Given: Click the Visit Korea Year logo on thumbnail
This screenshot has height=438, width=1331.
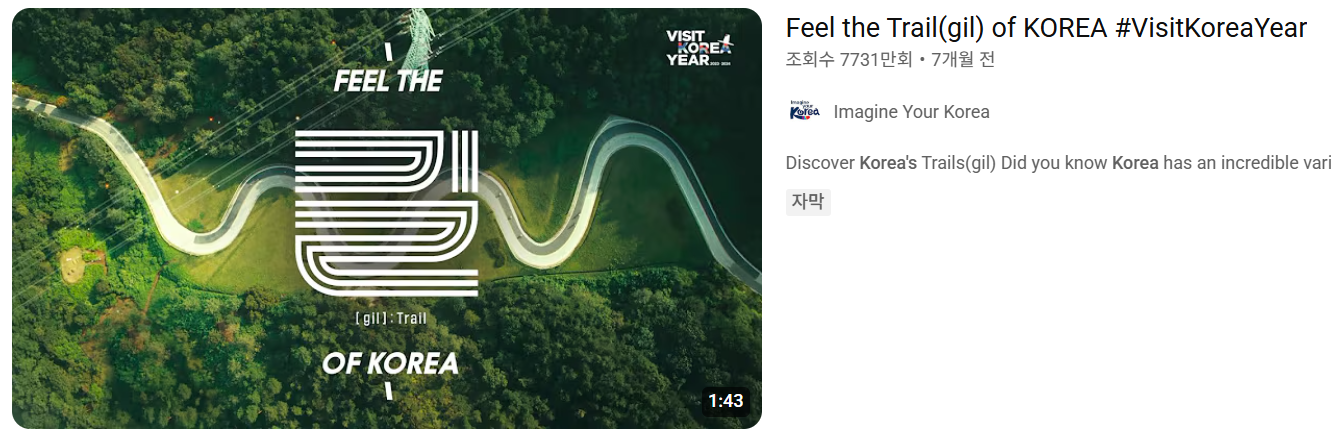Looking at the screenshot, I should coord(699,47).
